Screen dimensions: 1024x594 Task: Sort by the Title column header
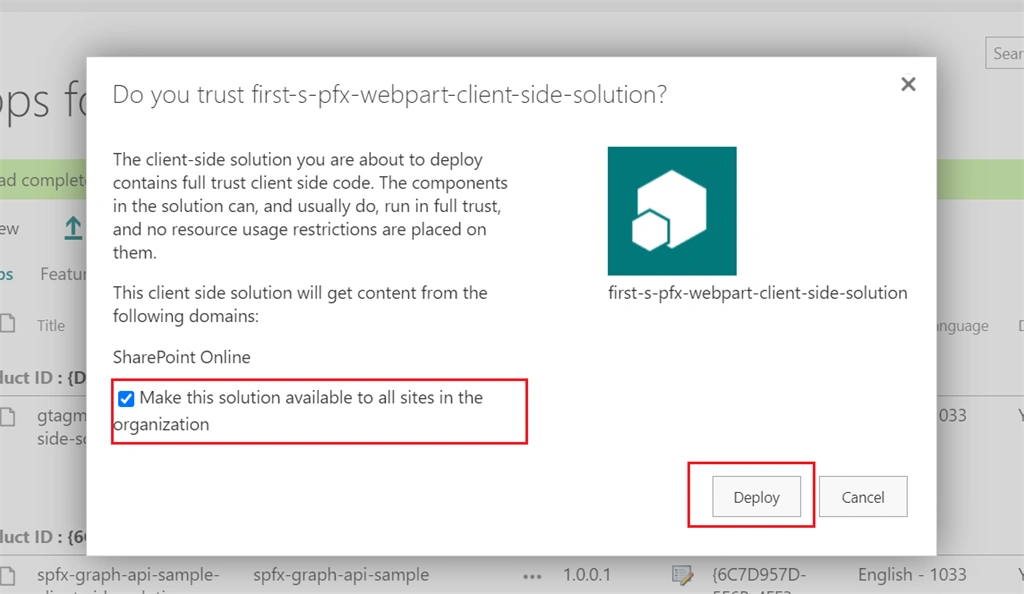pos(51,325)
